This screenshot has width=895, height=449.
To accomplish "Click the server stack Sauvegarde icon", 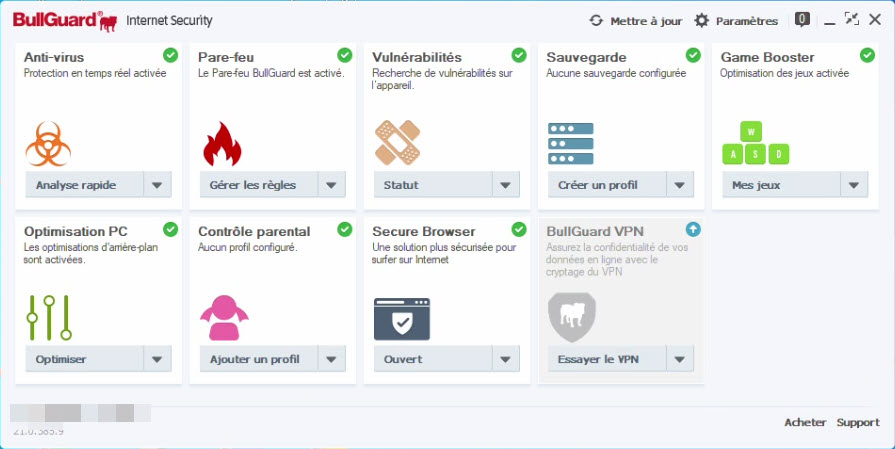I will click(571, 143).
